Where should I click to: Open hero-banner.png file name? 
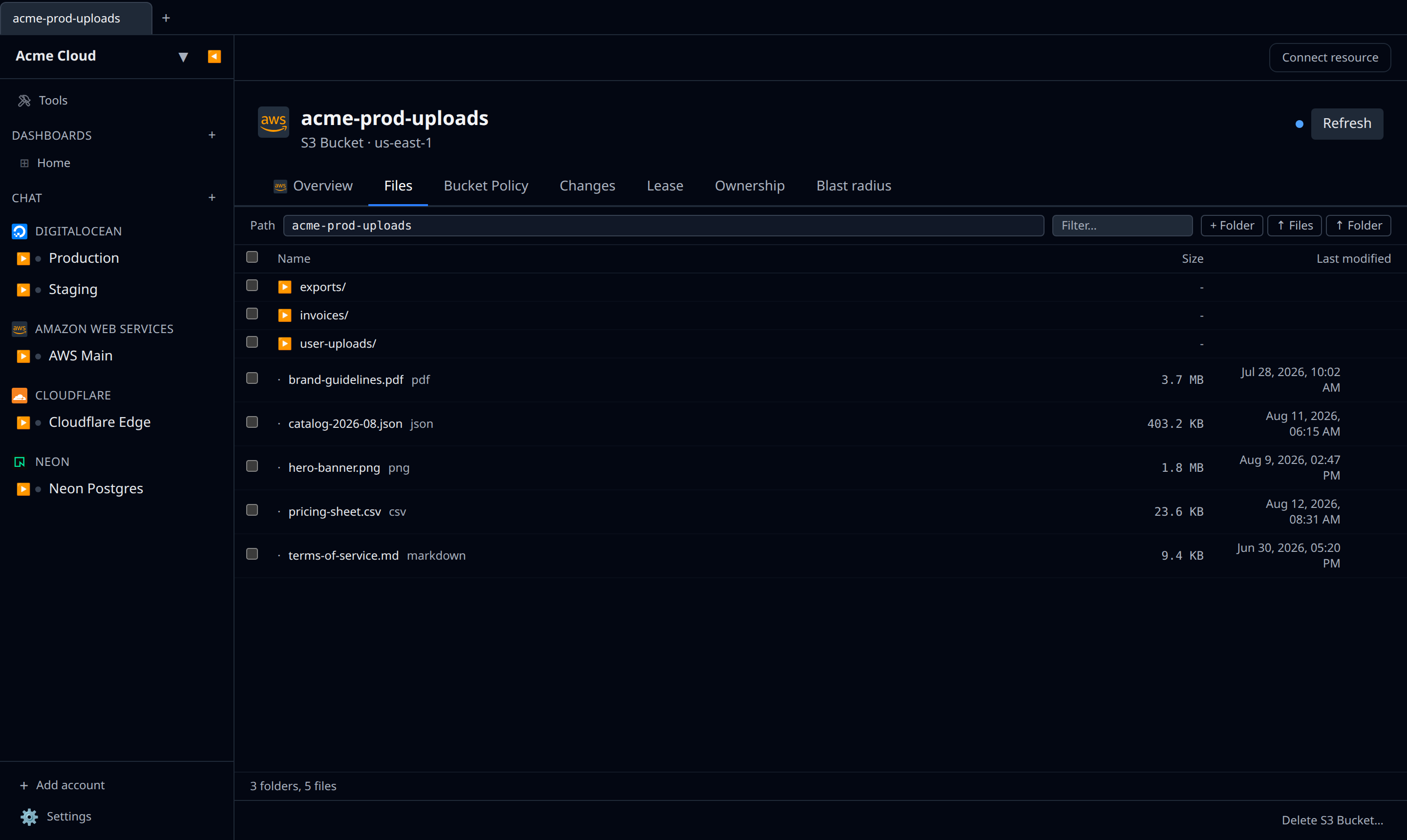[x=334, y=468]
